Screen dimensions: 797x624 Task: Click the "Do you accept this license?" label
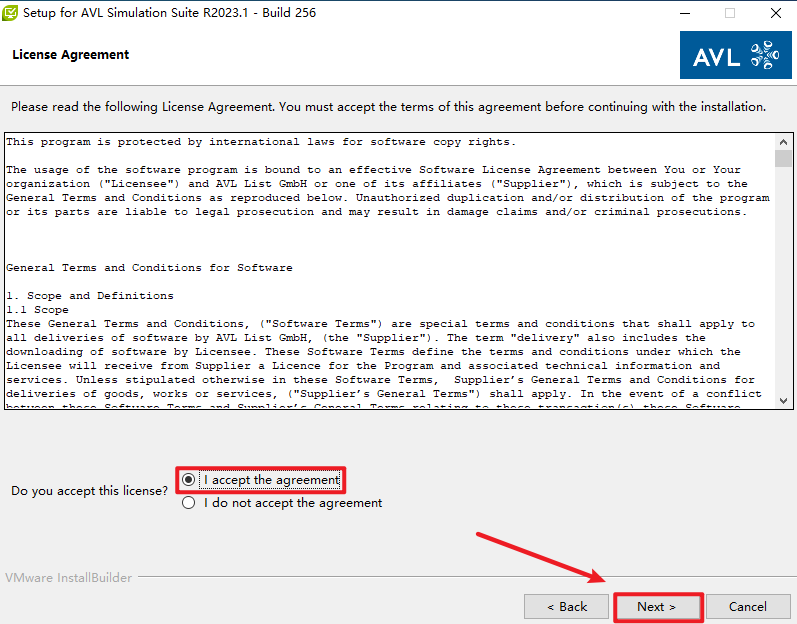(89, 491)
